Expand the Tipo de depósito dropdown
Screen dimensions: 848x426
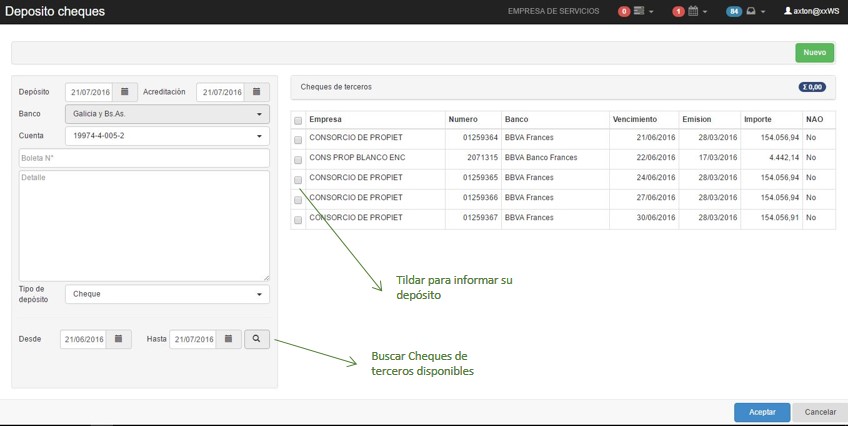pyautogui.click(x=167, y=294)
